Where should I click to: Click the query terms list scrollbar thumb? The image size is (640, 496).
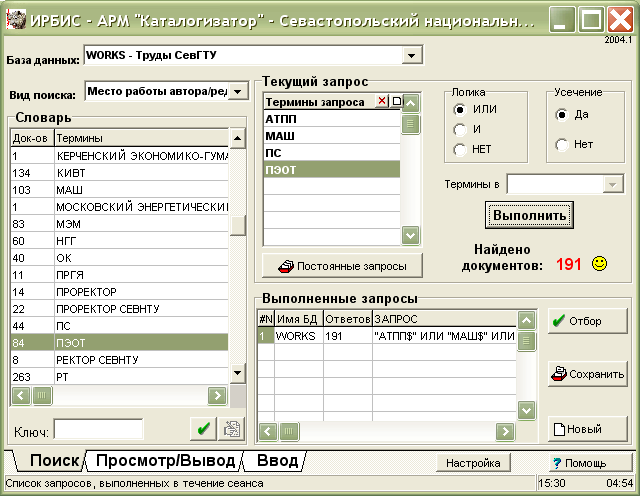(x=410, y=124)
